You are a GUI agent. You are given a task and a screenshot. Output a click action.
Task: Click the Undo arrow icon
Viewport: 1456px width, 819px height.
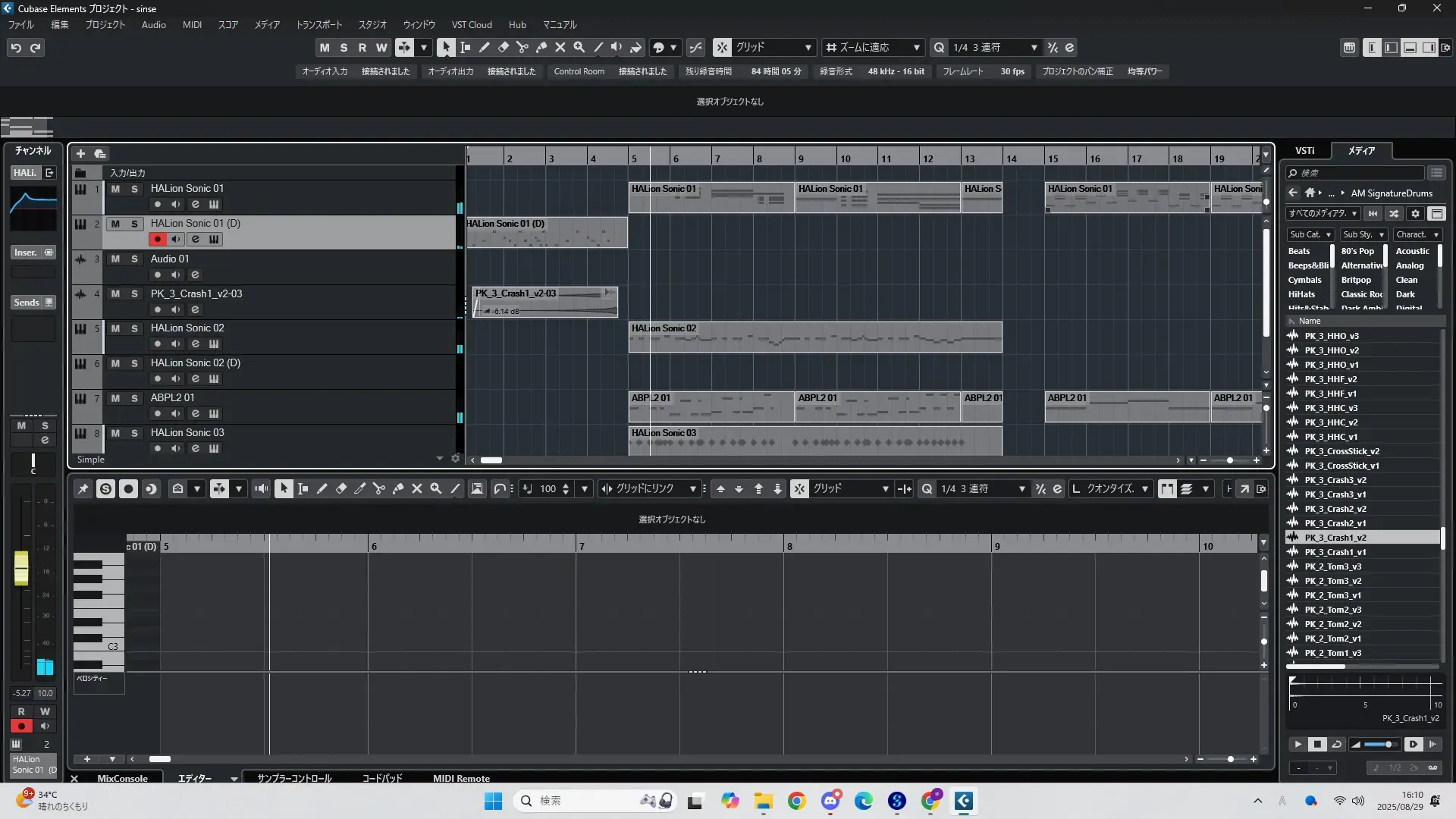click(x=15, y=48)
